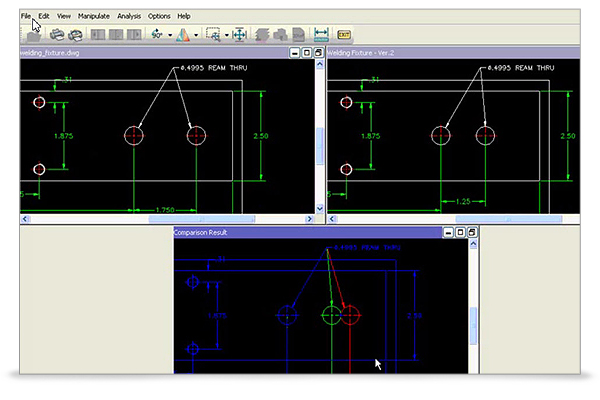Open the Manipulate menu
The height and width of the screenshot is (400, 600).
93,17
